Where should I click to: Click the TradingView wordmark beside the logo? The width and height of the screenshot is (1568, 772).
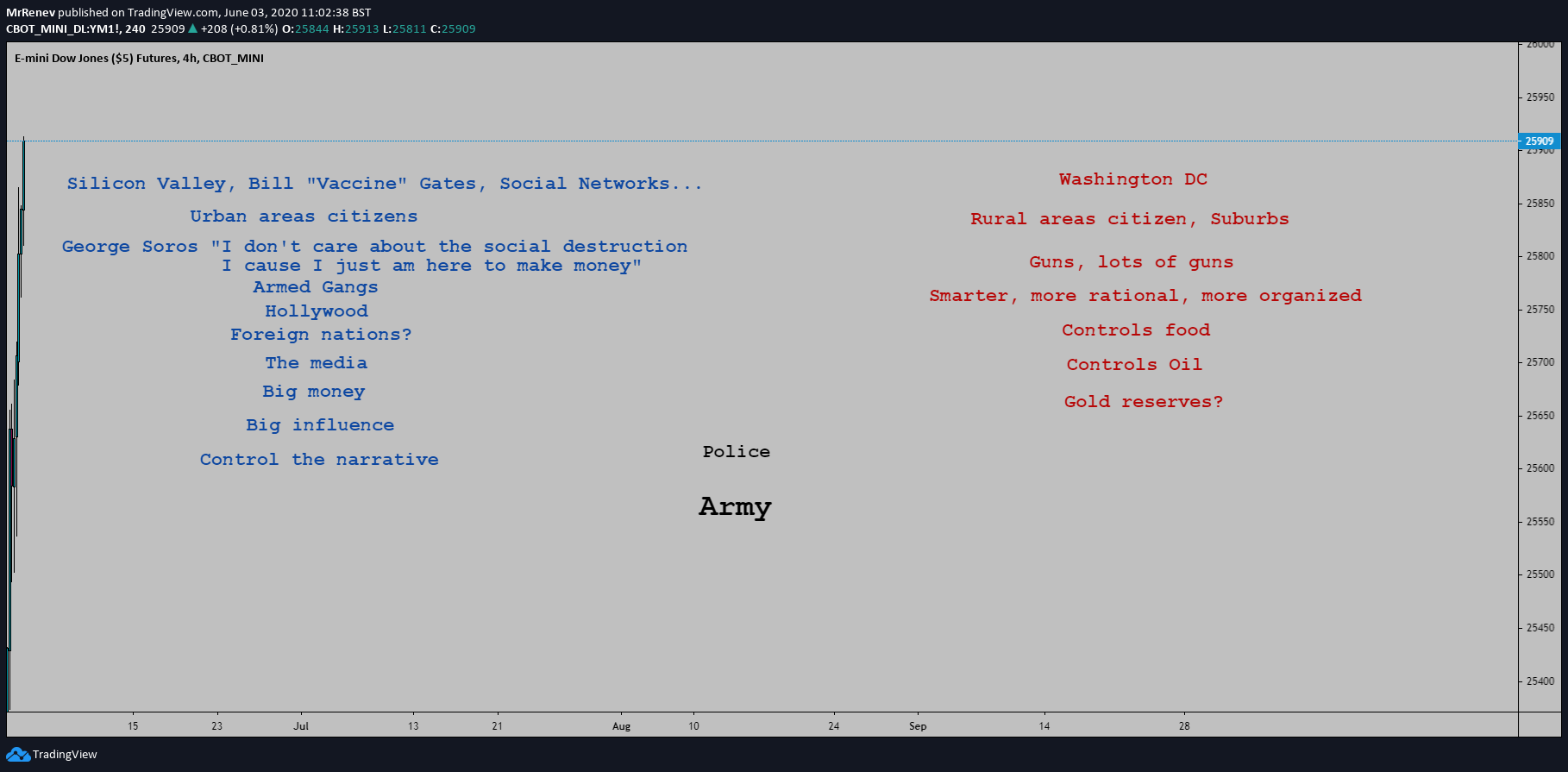click(x=65, y=755)
